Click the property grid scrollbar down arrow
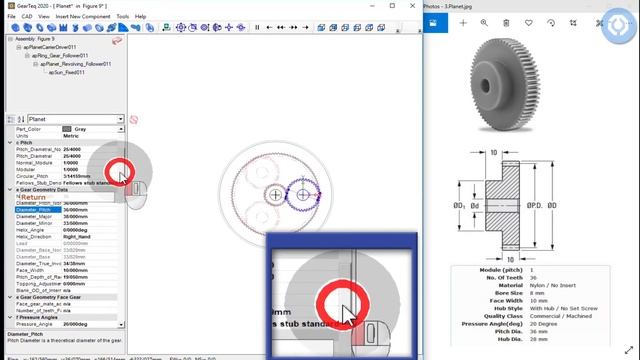 point(121,324)
